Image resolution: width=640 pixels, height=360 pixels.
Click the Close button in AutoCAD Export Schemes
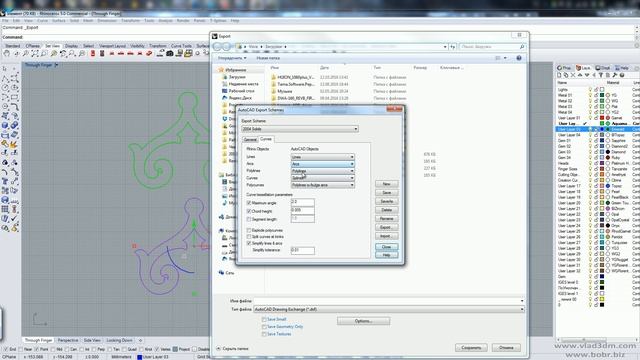click(x=387, y=247)
